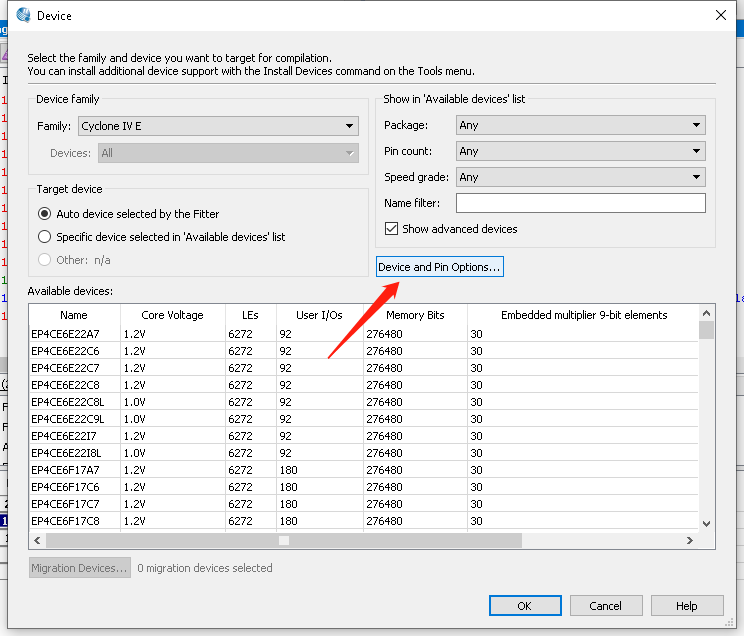Click the Quartus Device dialog title icon
This screenshot has height=636, width=744.
tap(23, 15)
